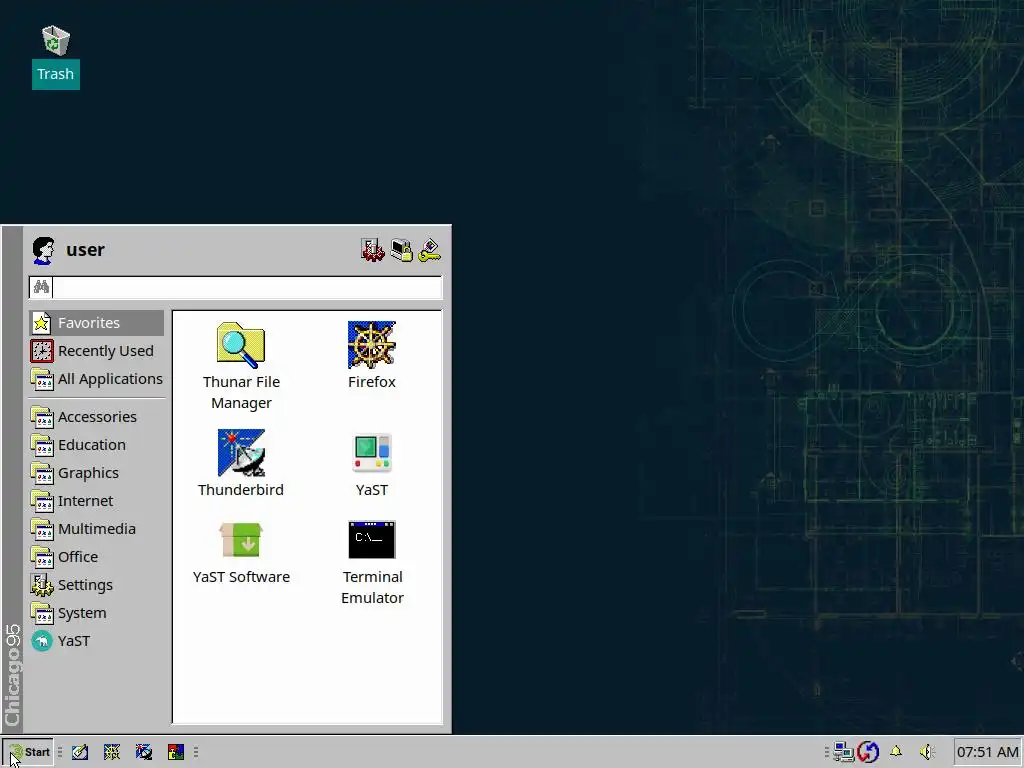Open the Education category
The image size is (1024, 768).
(96, 445)
